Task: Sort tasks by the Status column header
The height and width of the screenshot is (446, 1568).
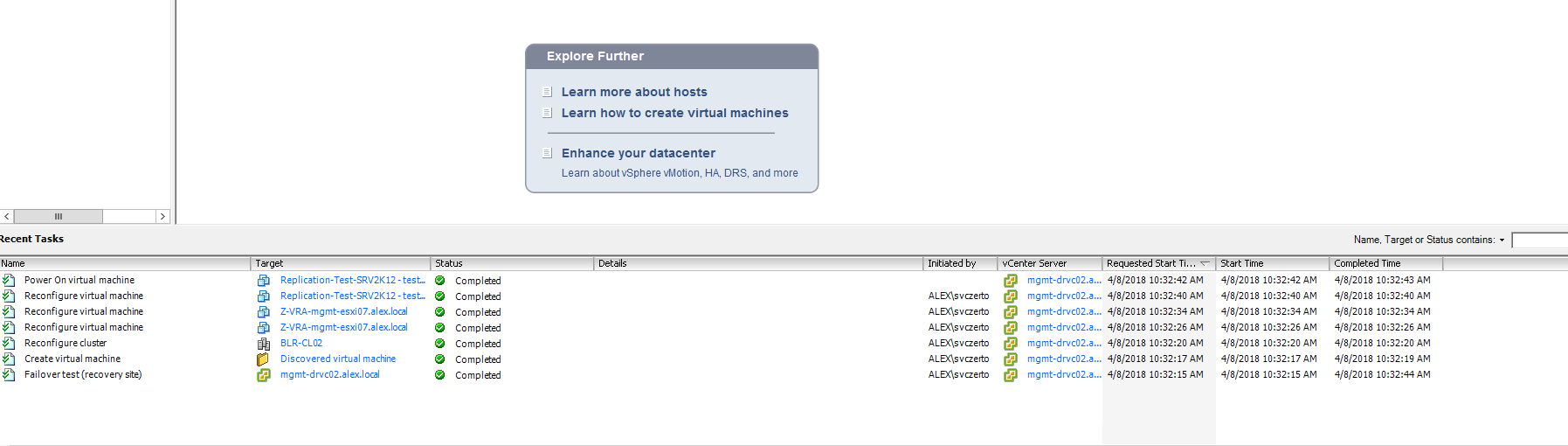Action: click(x=511, y=263)
